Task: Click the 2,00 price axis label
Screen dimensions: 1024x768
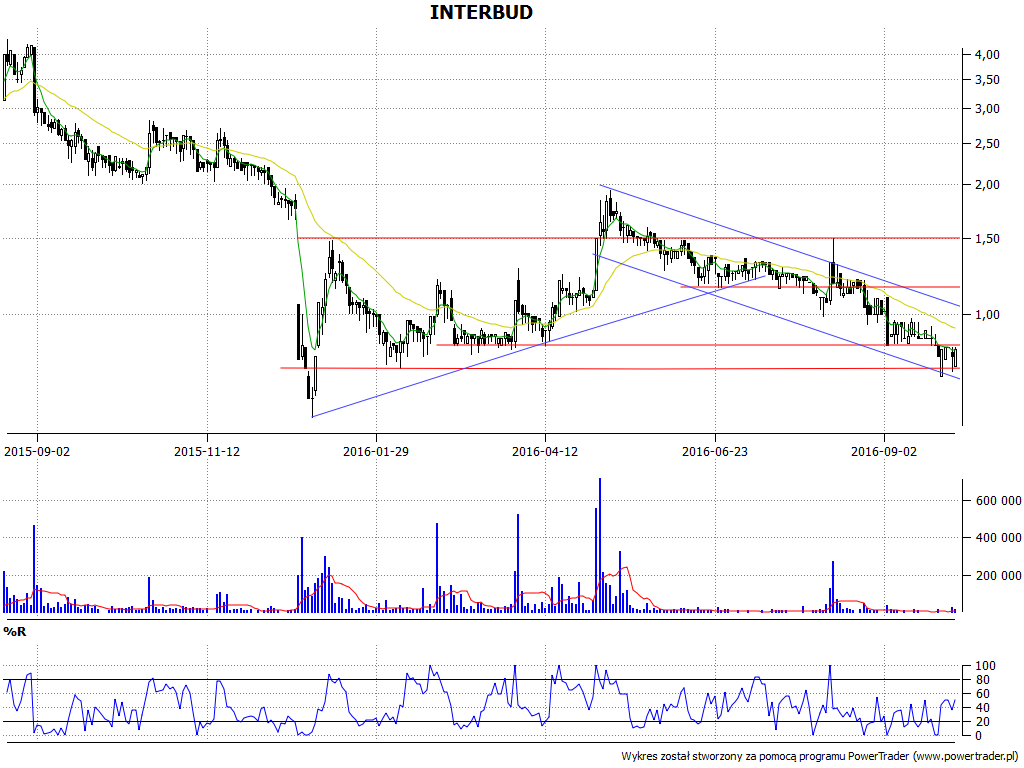Action: click(x=987, y=185)
